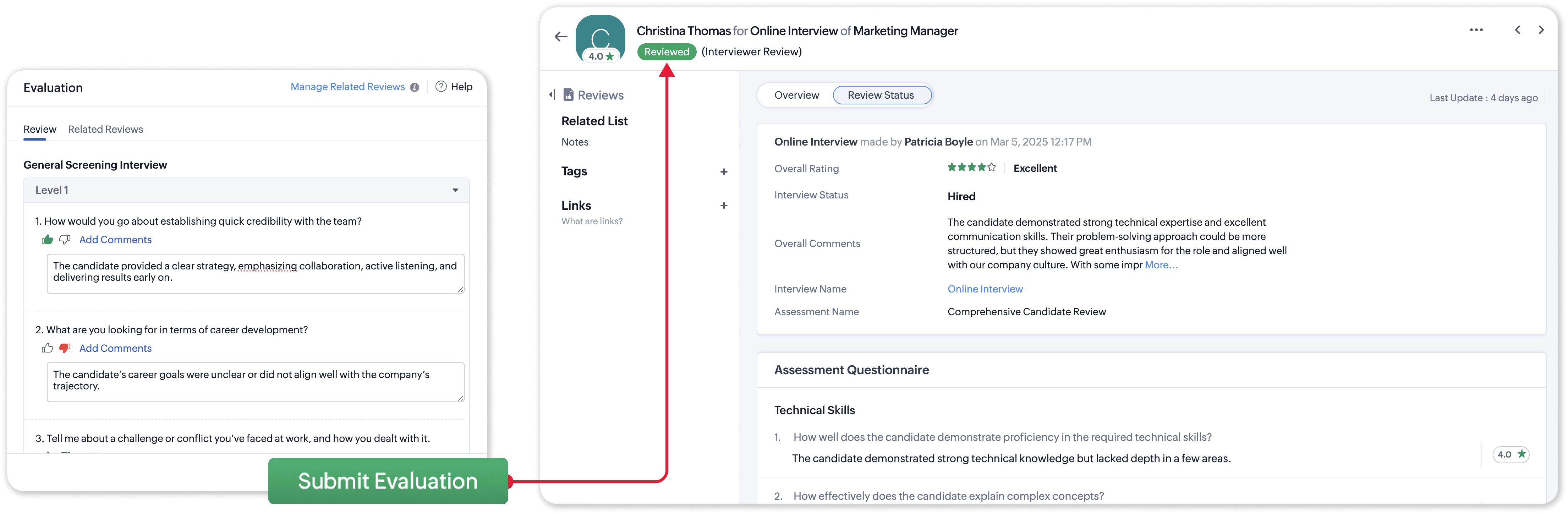The image size is (1568, 514).
Task: Click the question 2 comment text box
Action: click(x=255, y=382)
